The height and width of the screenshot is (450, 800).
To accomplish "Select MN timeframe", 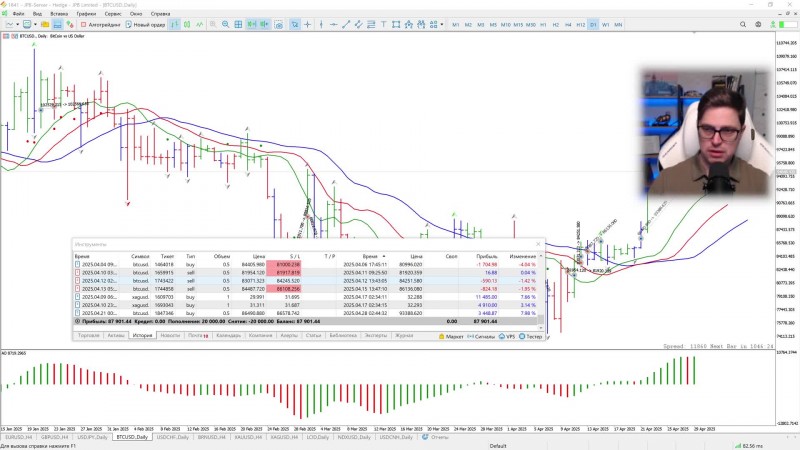I will pos(618,24).
